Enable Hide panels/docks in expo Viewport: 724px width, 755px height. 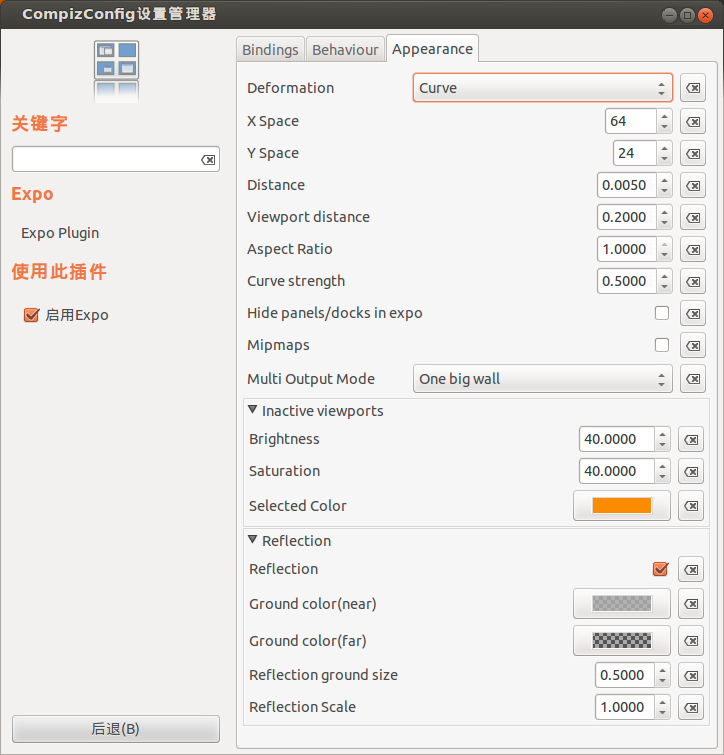tap(662, 313)
